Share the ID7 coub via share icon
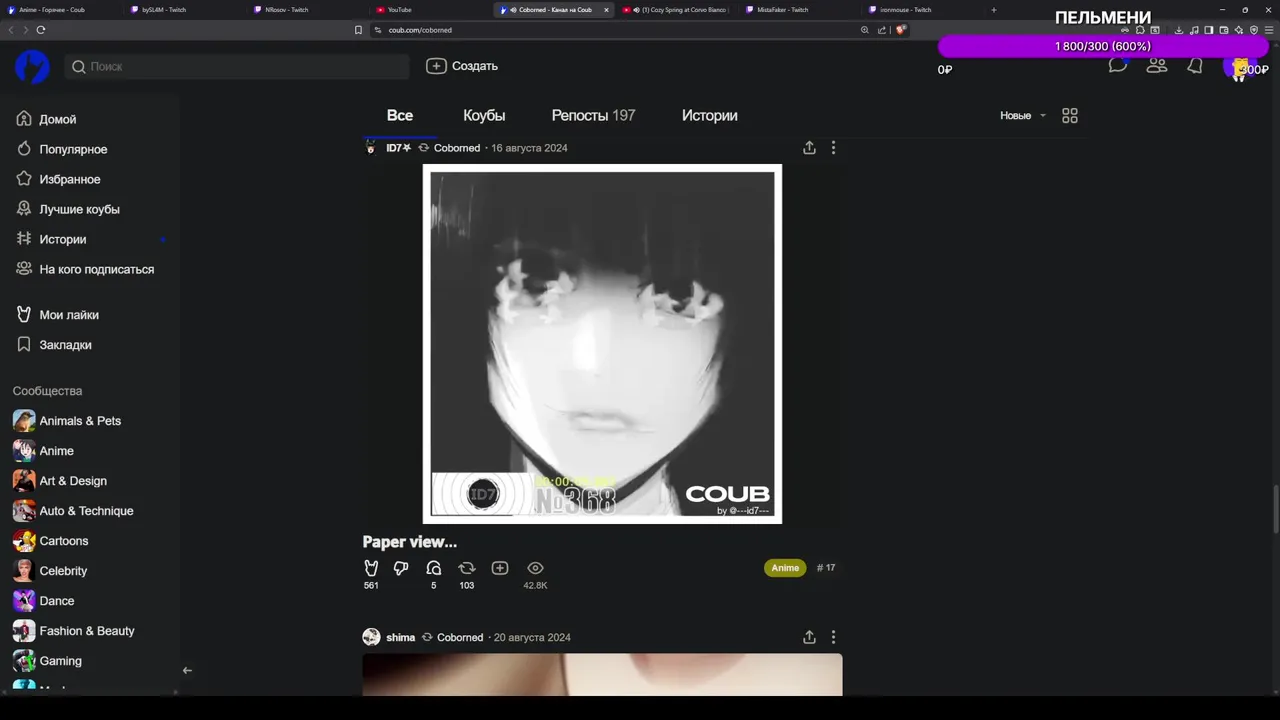This screenshot has width=1280, height=720. point(809,148)
